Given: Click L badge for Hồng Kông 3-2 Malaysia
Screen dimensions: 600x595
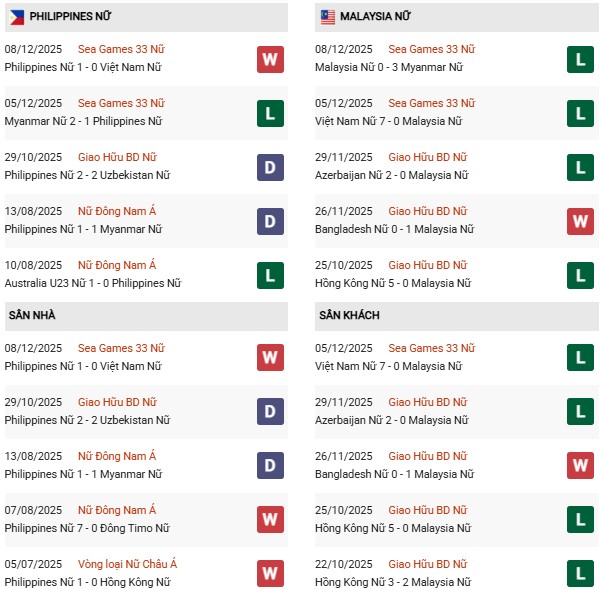Looking at the screenshot, I should click(x=580, y=573).
